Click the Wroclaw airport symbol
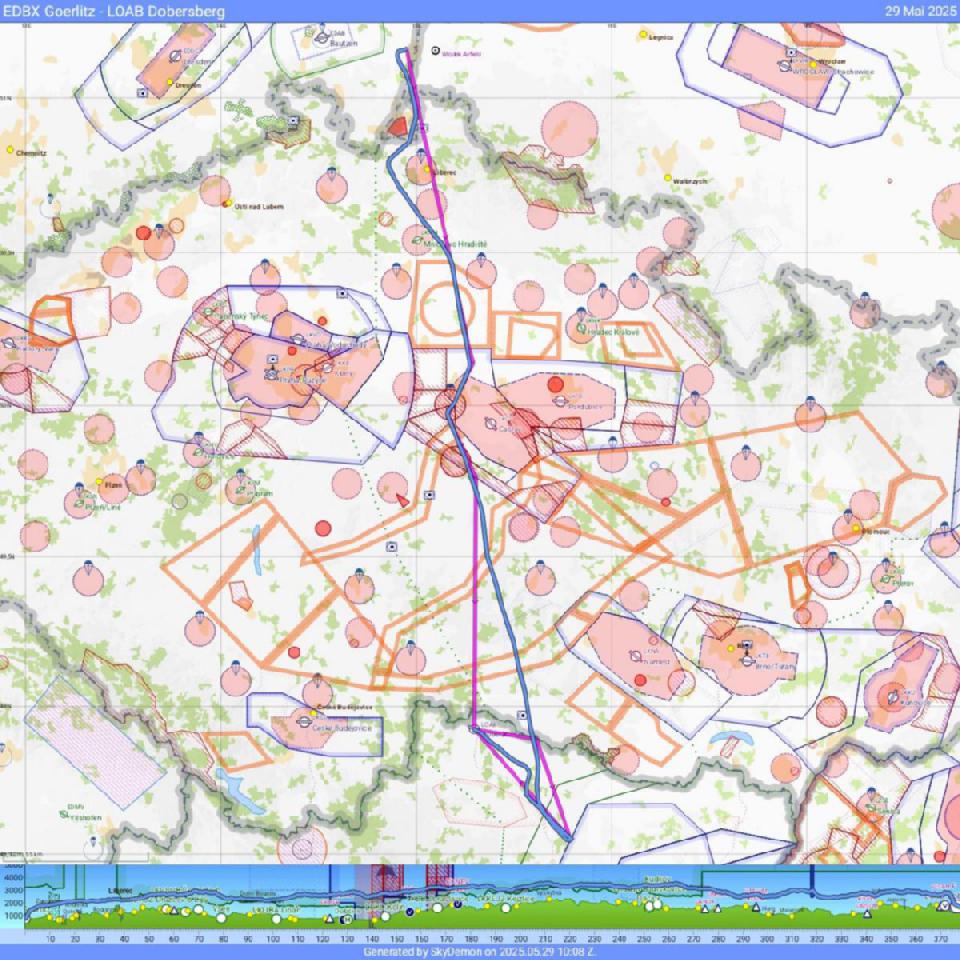Image resolution: width=960 pixels, height=960 pixels. (x=784, y=67)
